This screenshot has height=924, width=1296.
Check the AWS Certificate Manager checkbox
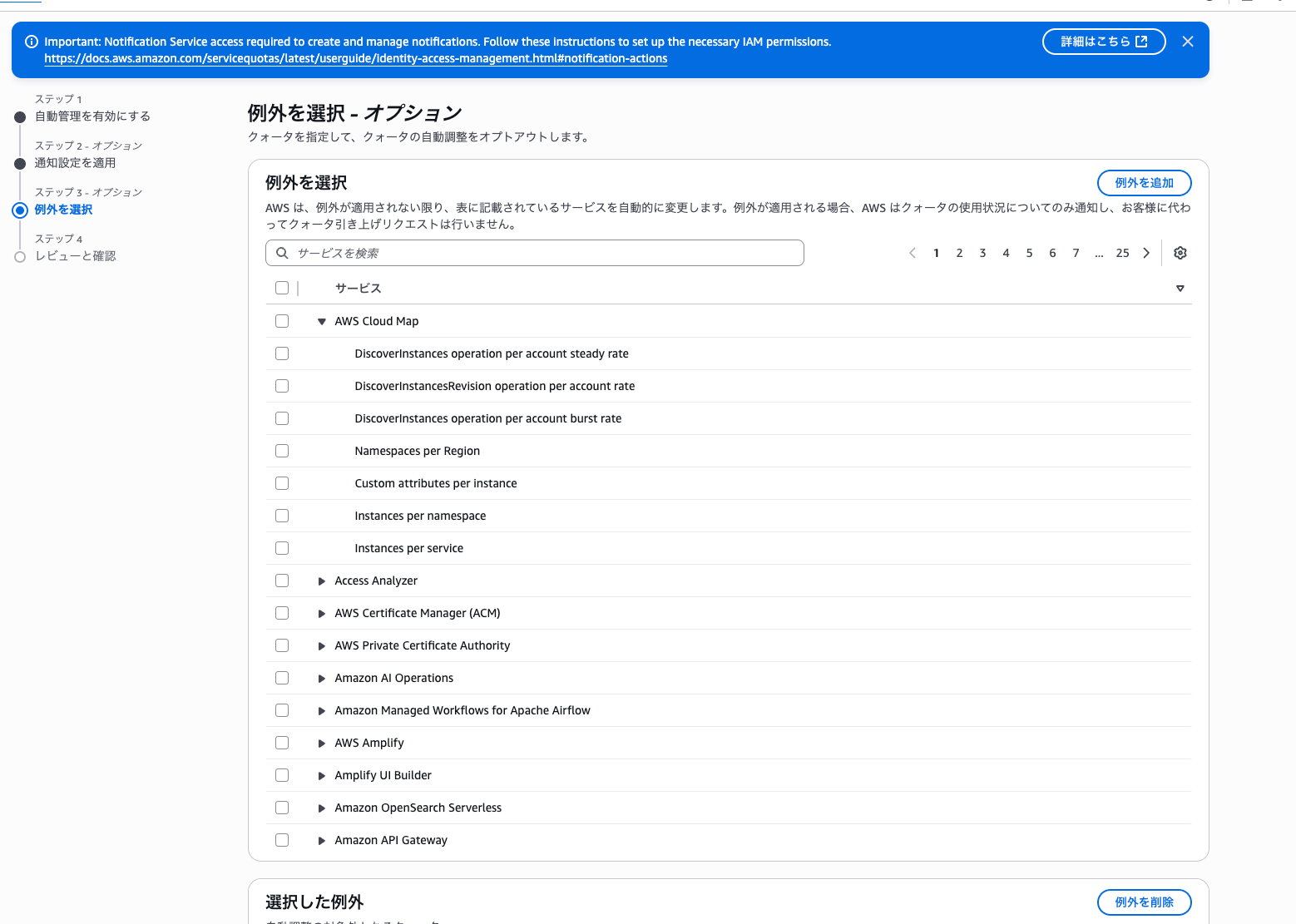[x=282, y=613]
